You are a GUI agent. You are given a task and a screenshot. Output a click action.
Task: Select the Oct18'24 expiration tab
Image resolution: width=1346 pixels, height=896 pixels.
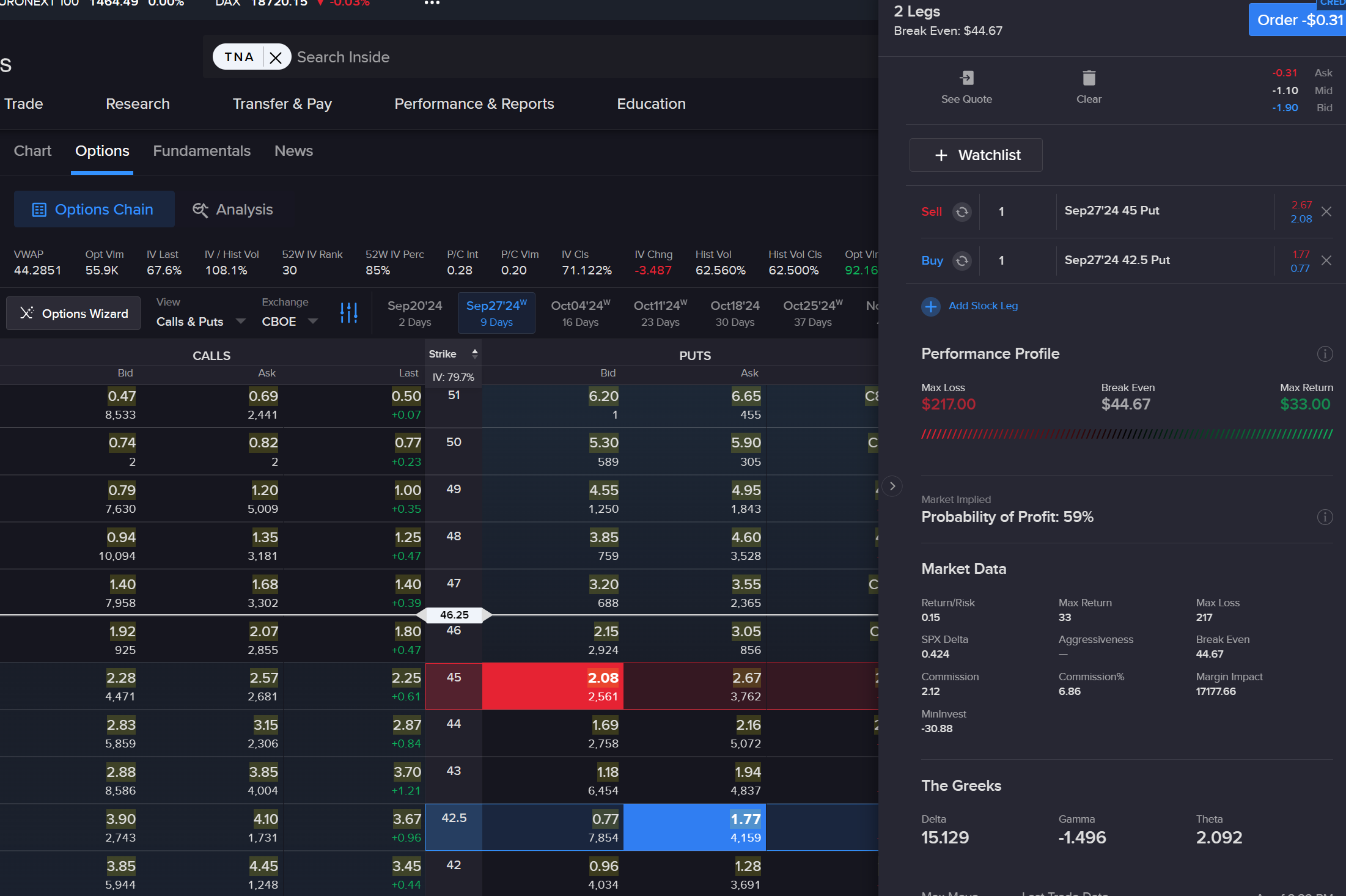[735, 313]
